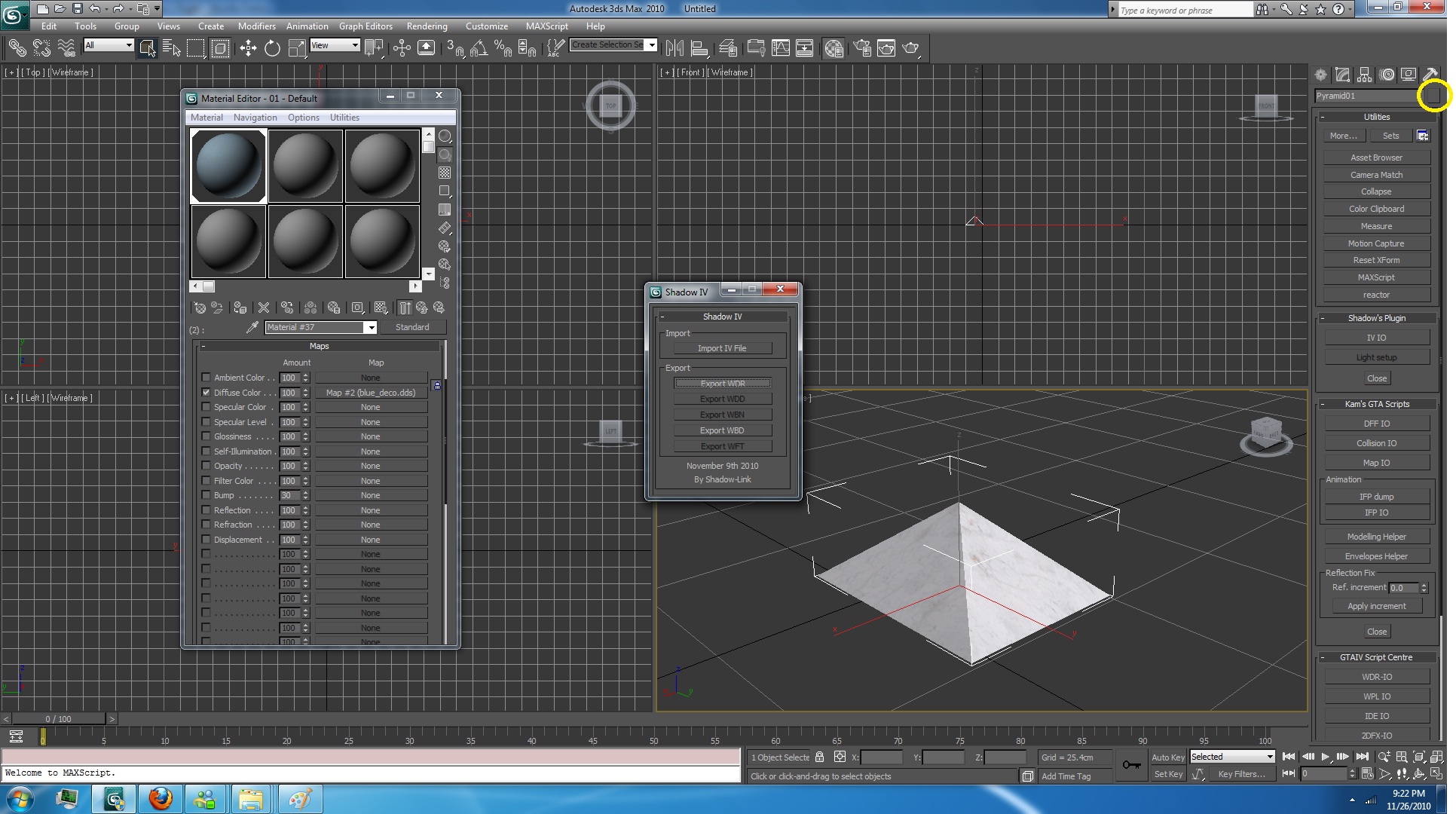Collapse the Shadow's Plugin rollout
This screenshot has height=814, width=1456.
[1376, 318]
